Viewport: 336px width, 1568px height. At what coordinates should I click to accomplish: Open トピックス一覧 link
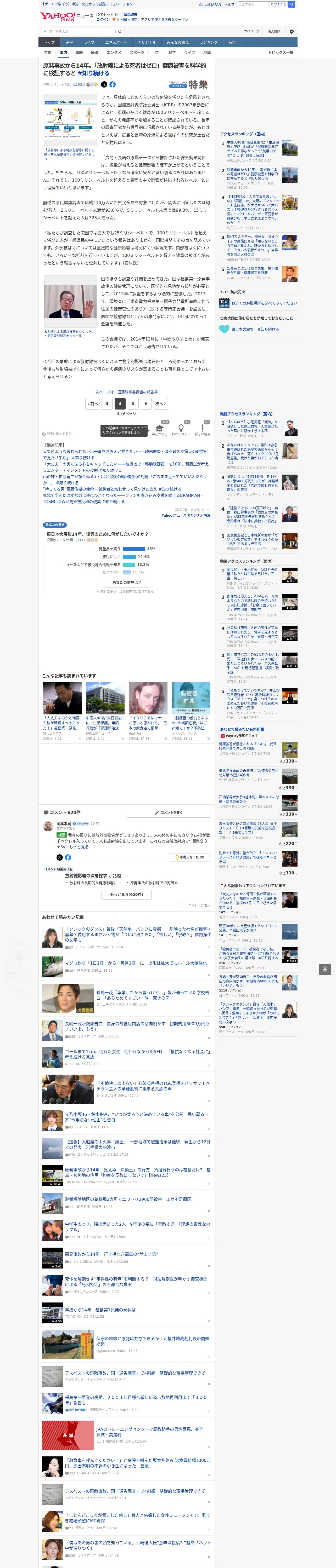(281, 52)
